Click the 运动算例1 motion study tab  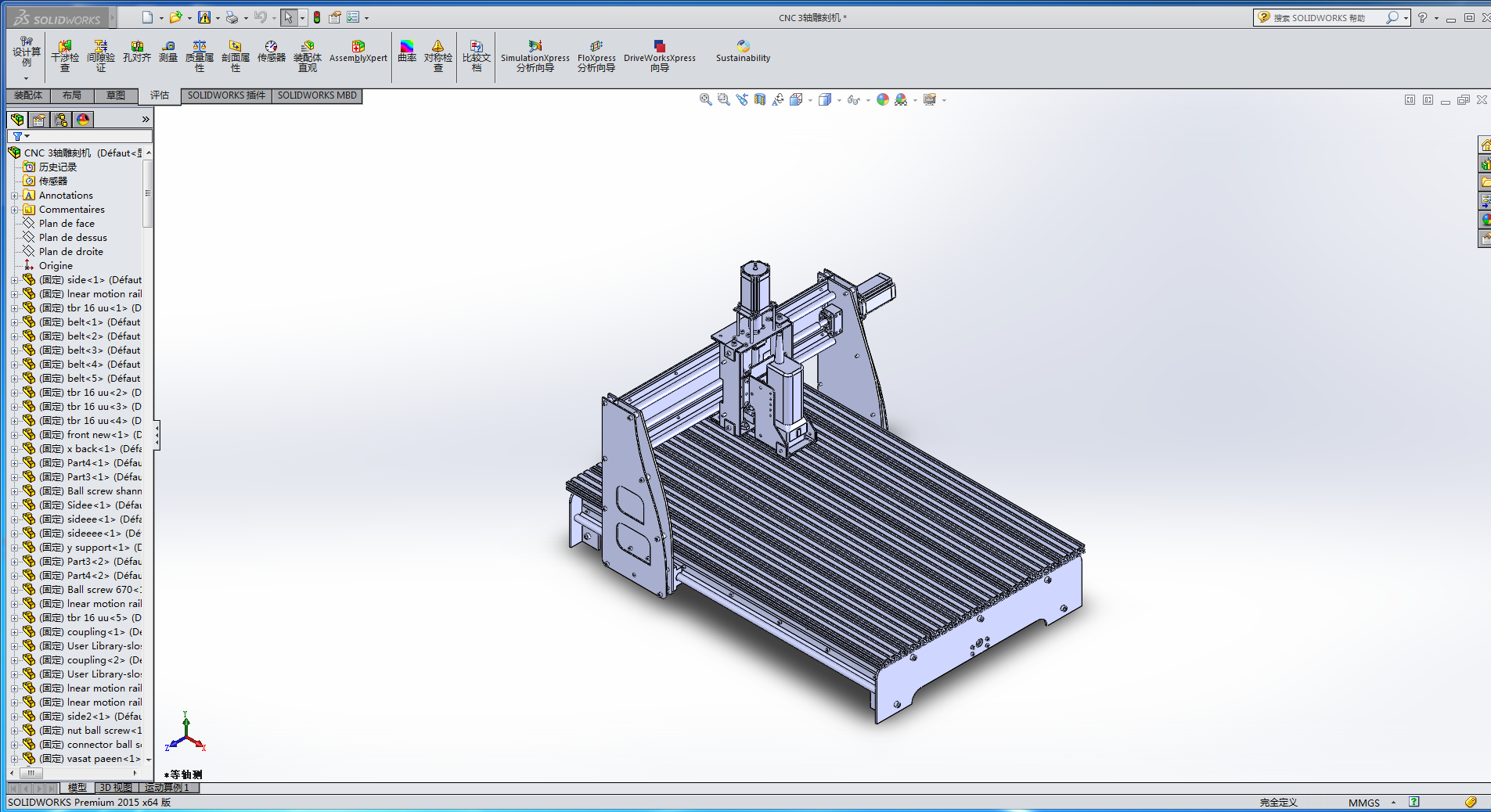pos(167,788)
